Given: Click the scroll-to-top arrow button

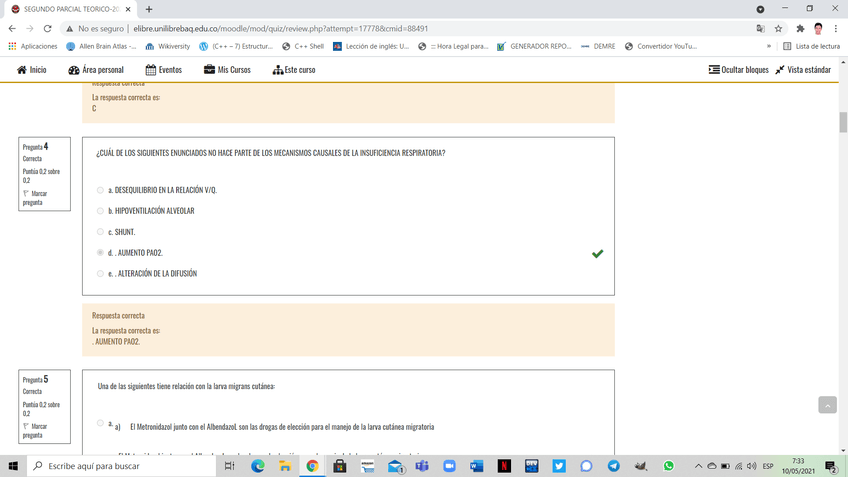Looking at the screenshot, I should 827,405.
